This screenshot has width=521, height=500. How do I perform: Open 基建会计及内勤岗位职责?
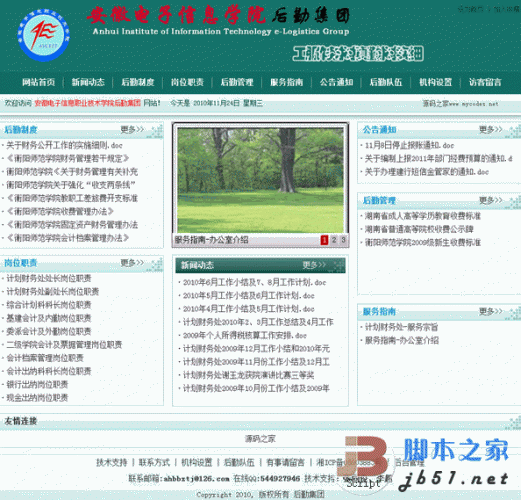point(49,318)
